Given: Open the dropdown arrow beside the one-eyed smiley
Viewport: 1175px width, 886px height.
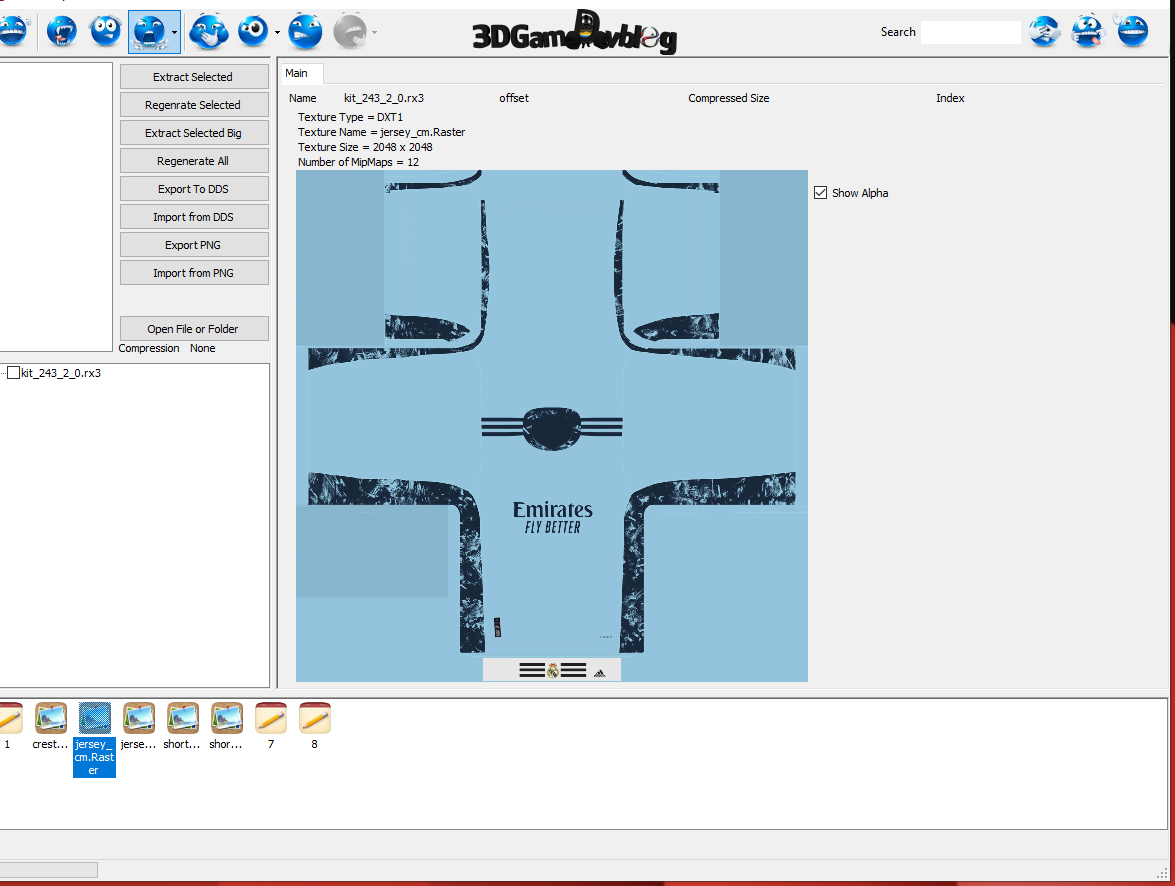Looking at the screenshot, I should tap(277, 33).
